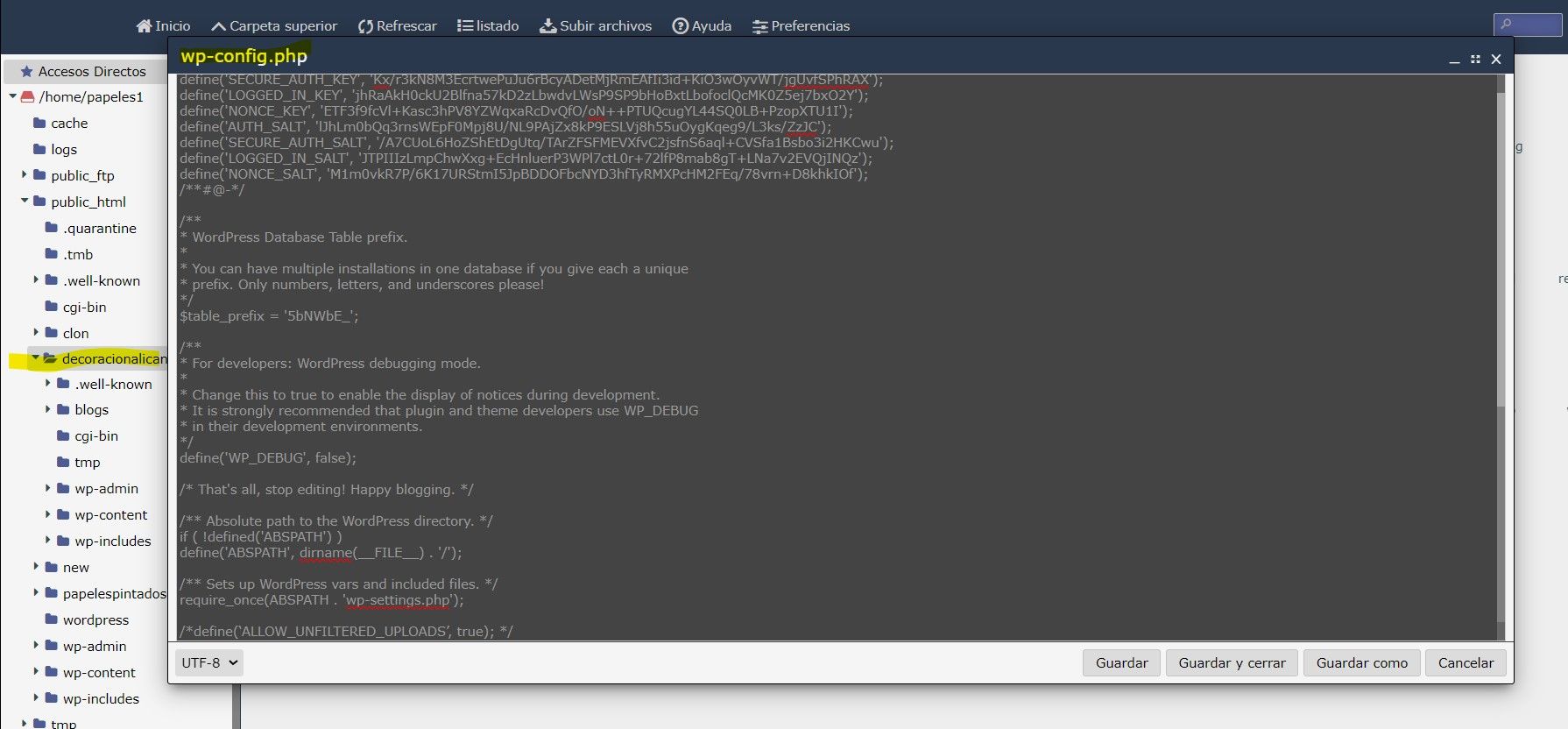Focus the search field at top right
This screenshot has width=1568, height=729.
click(x=1527, y=25)
